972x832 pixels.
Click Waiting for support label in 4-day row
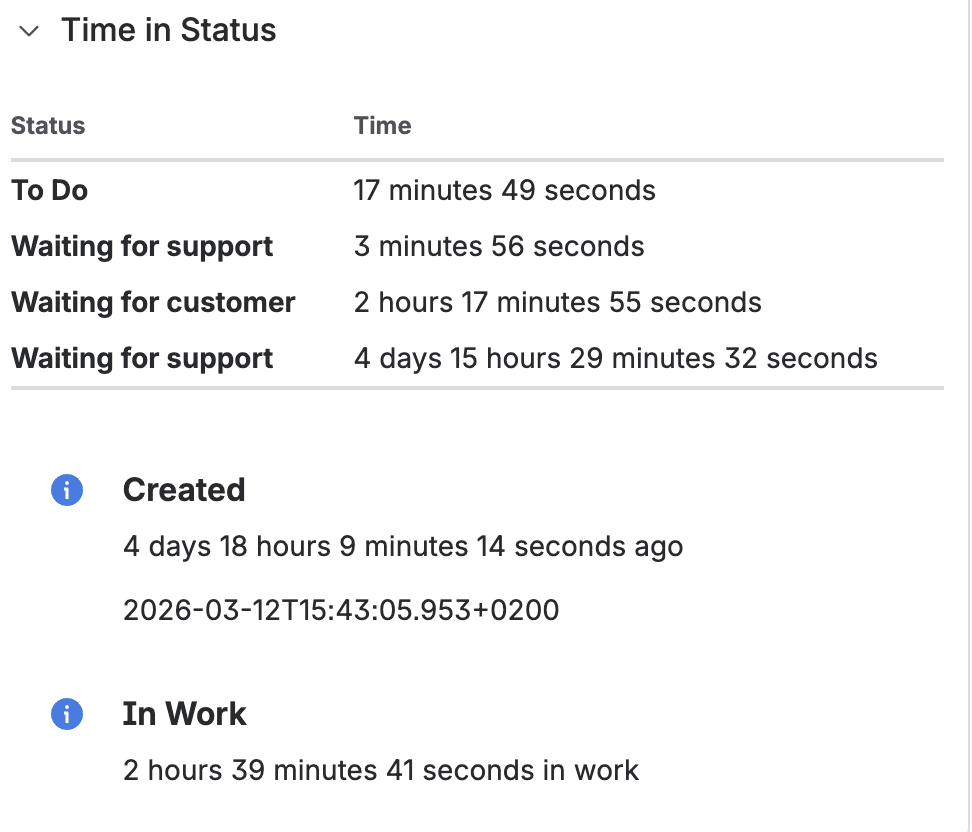pos(142,358)
